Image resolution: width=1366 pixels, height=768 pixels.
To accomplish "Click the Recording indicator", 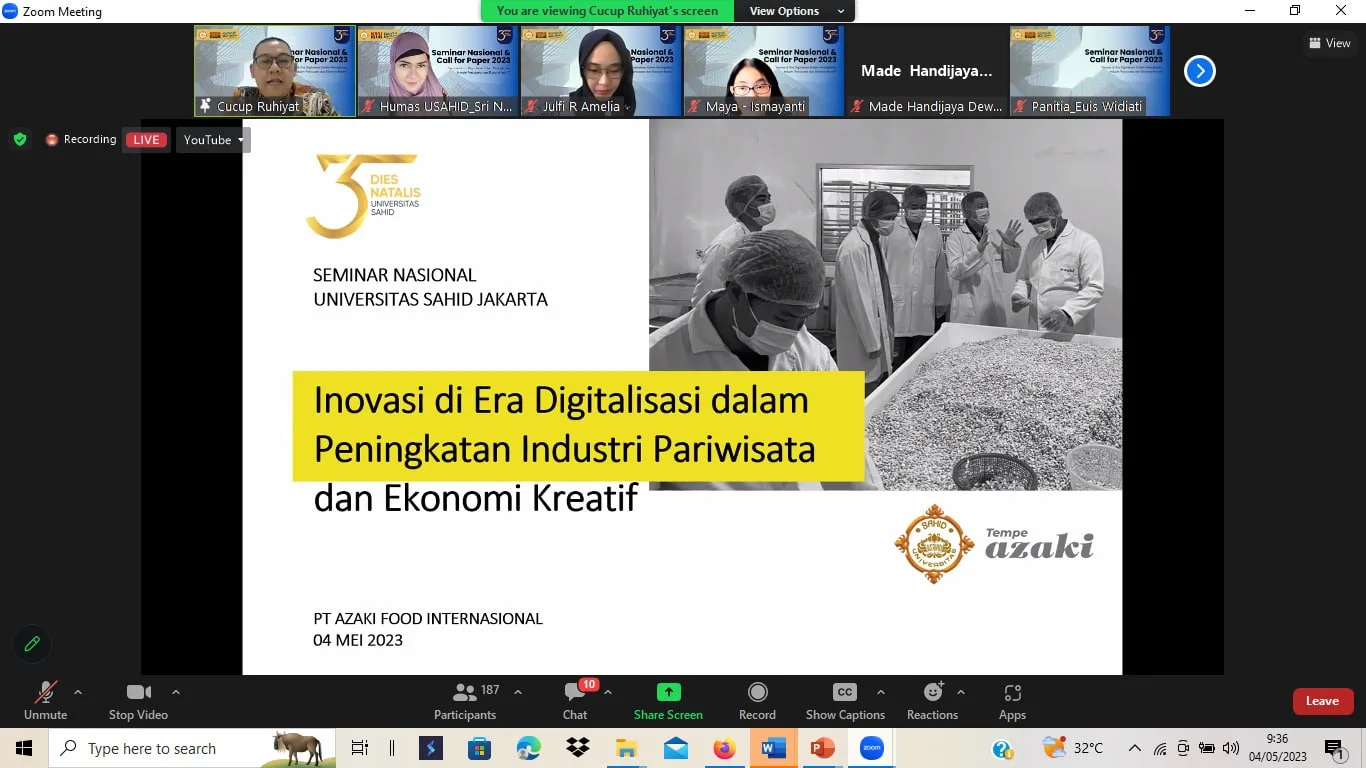I will 81,139.
